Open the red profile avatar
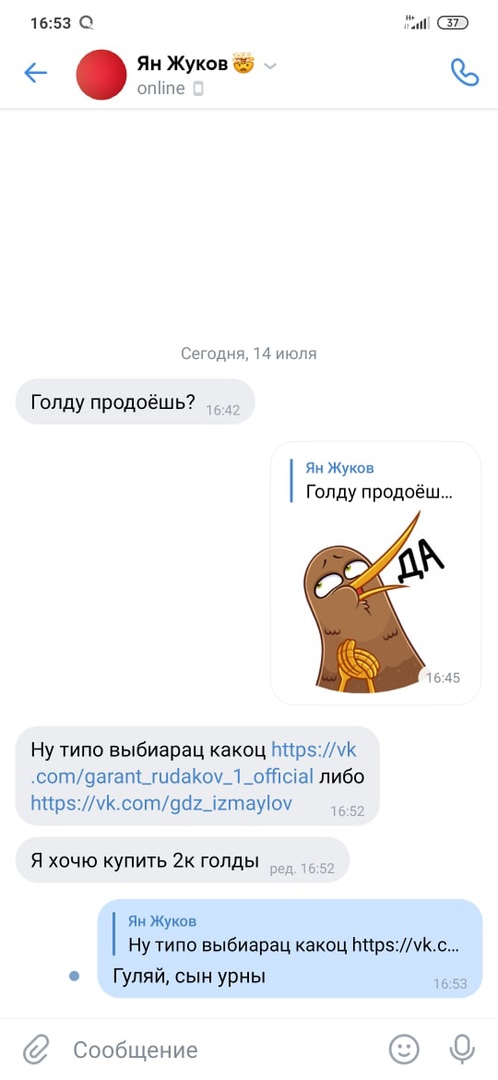This screenshot has width=498, height=1080. tap(101, 74)
